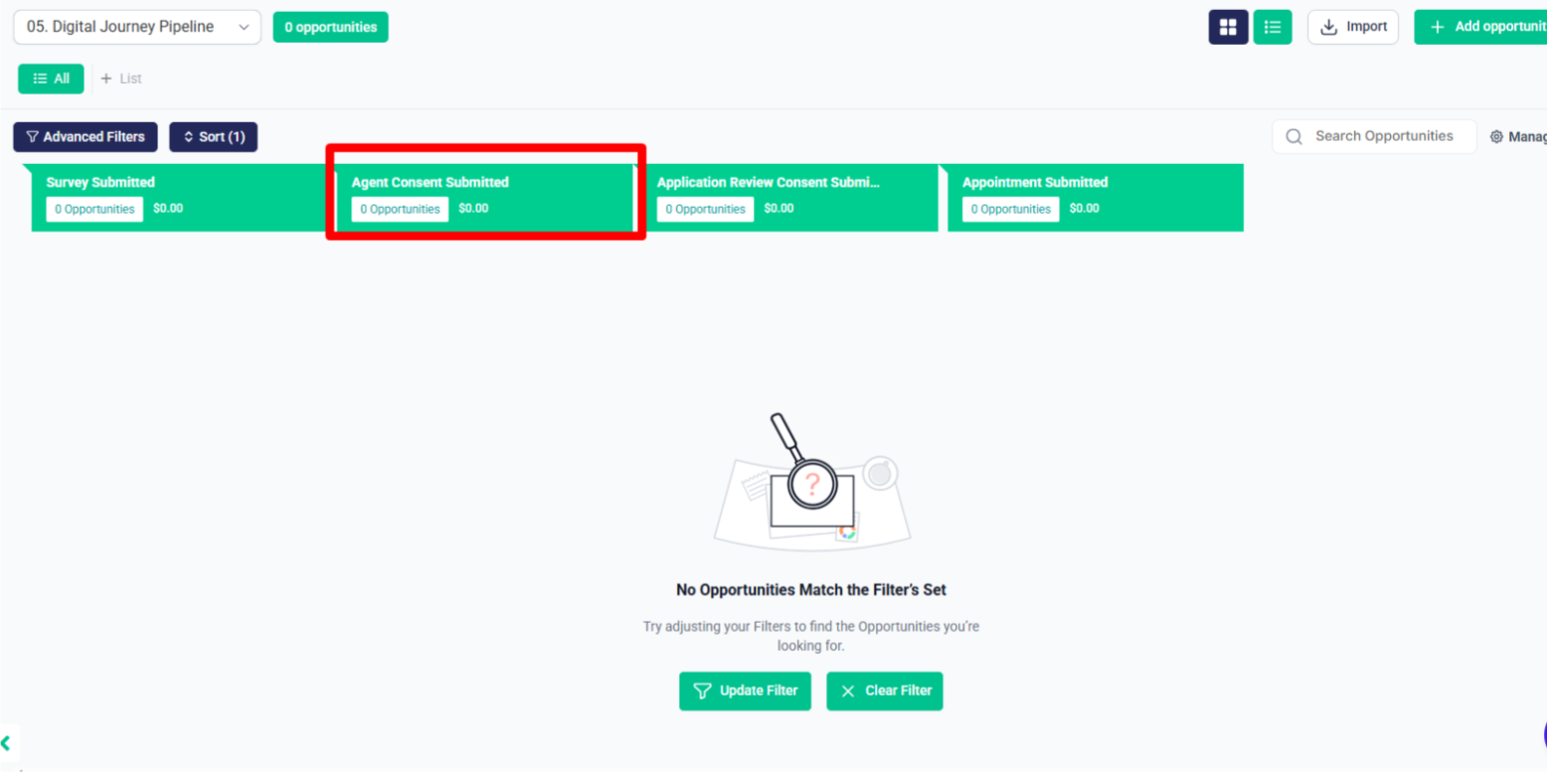Click the search magnifier icon
The width and height of the screenshot is (1547, 784).
coord(1293,137)
